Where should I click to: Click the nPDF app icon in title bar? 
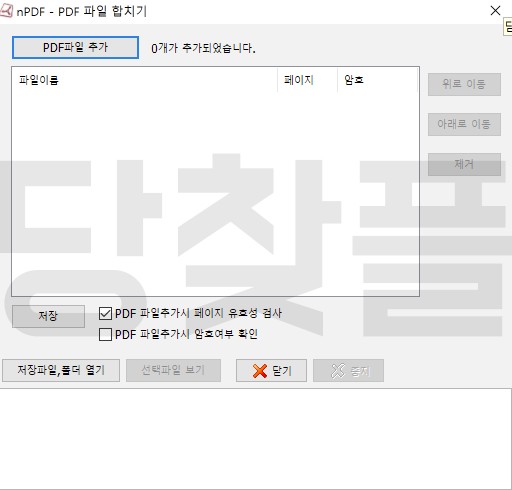click(x=6, y=11)
